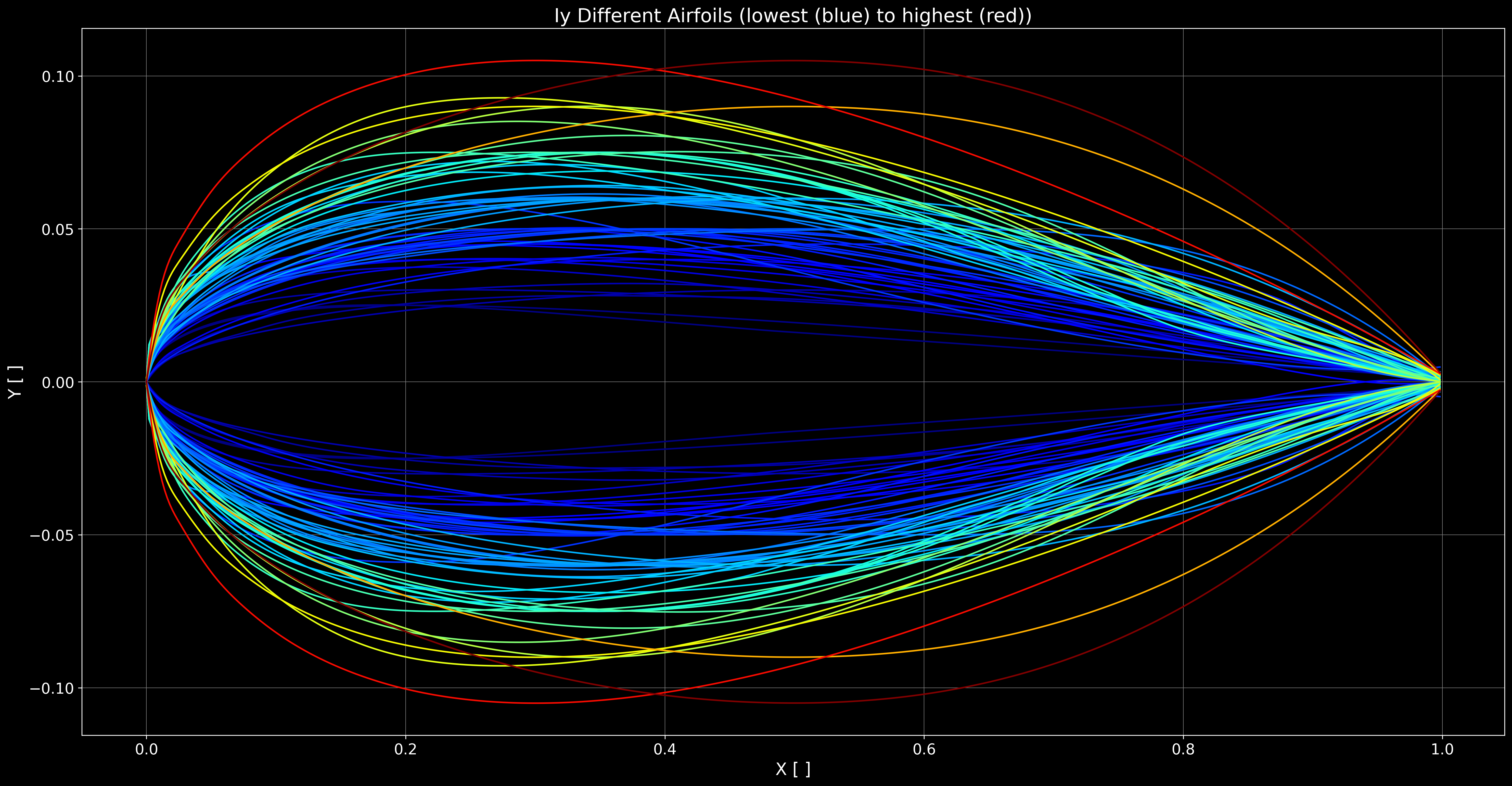
Task: Click the plot title text
Action: (x=792, y=16)
